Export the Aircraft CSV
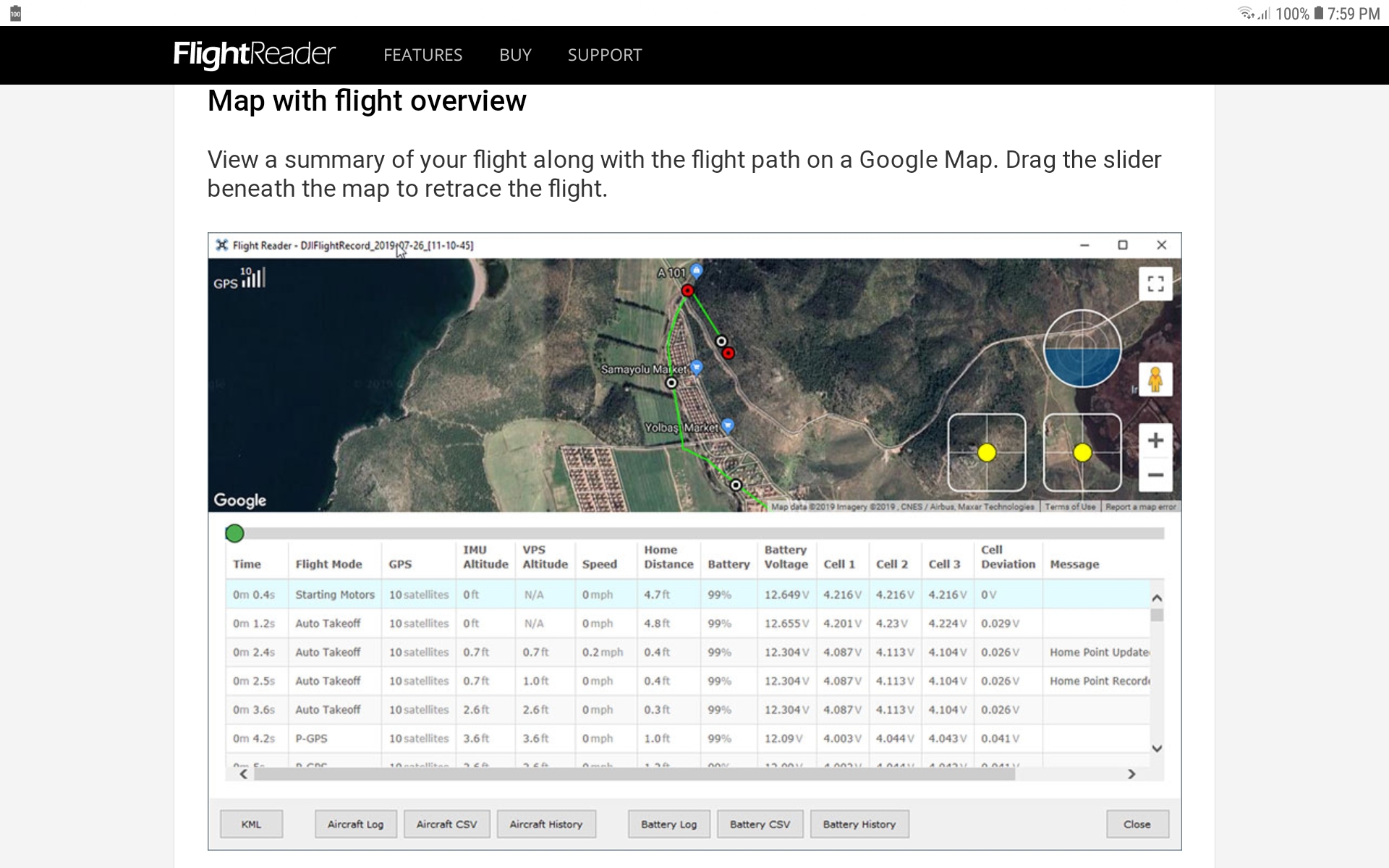The image size is (1389, 868). tap(446, 824)
